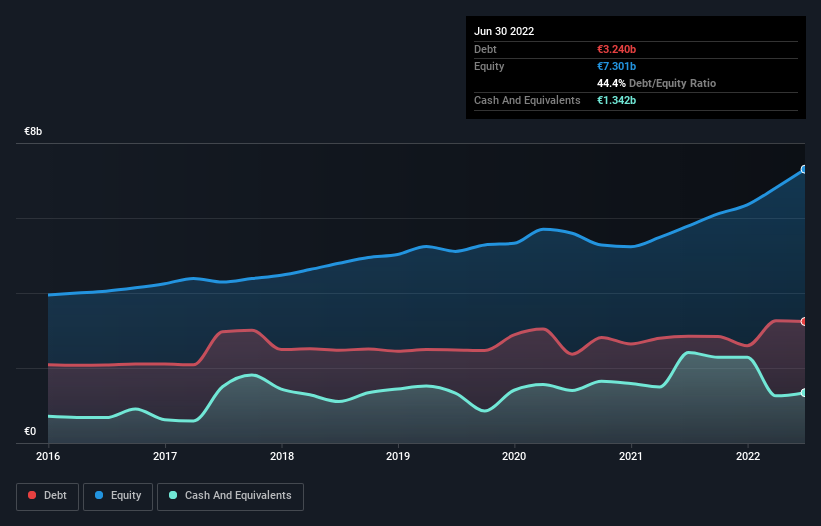This screenshot has height=526, width=821.
Task: Click the €0 y-axis label
Action: (30, 431)
